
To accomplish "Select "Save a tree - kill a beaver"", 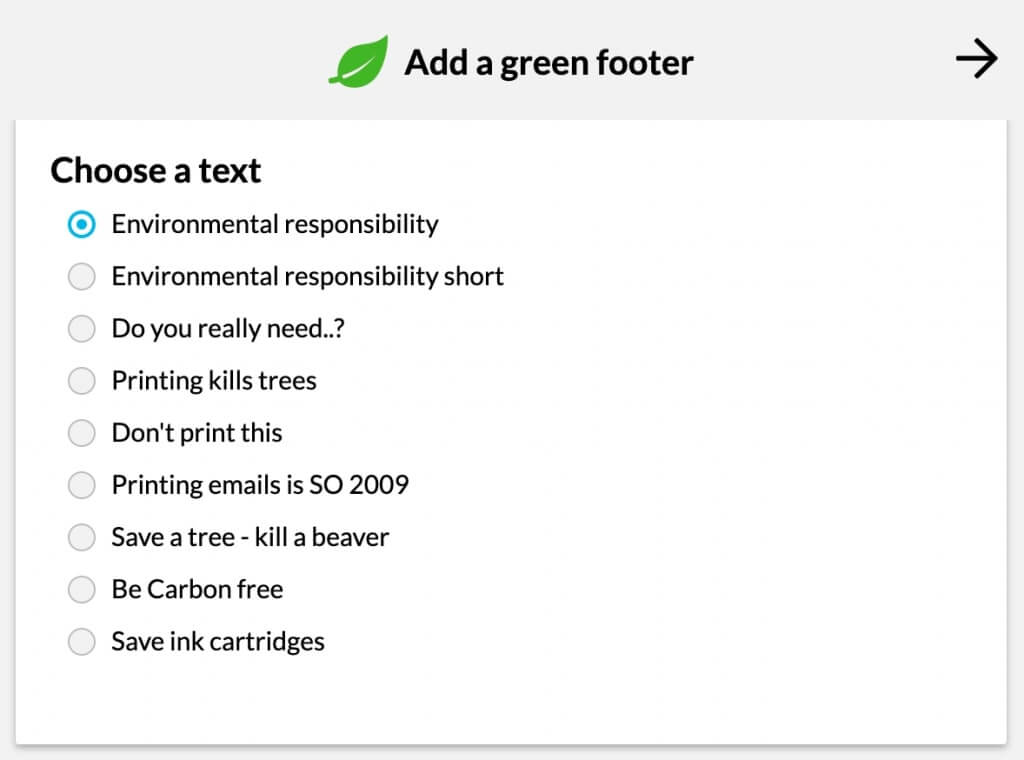I will [81, 537].
